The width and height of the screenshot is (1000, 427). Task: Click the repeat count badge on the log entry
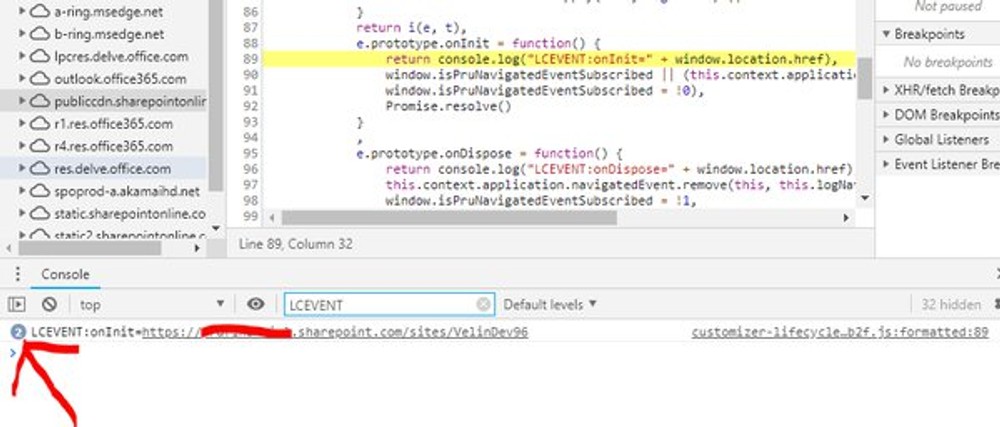click(18, 331)
